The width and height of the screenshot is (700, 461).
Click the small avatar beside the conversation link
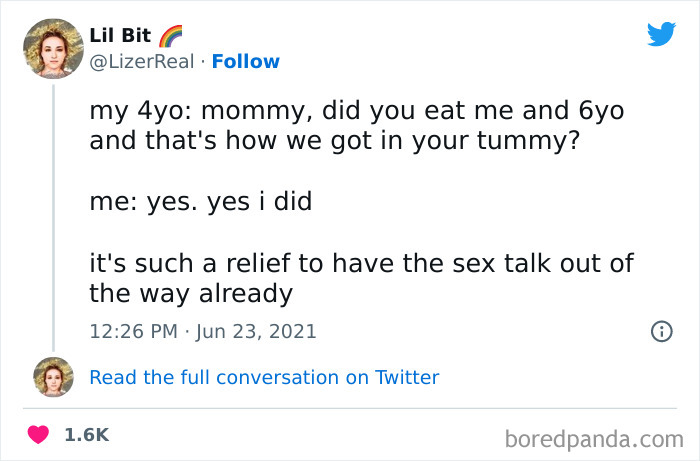tap(53, 377)
